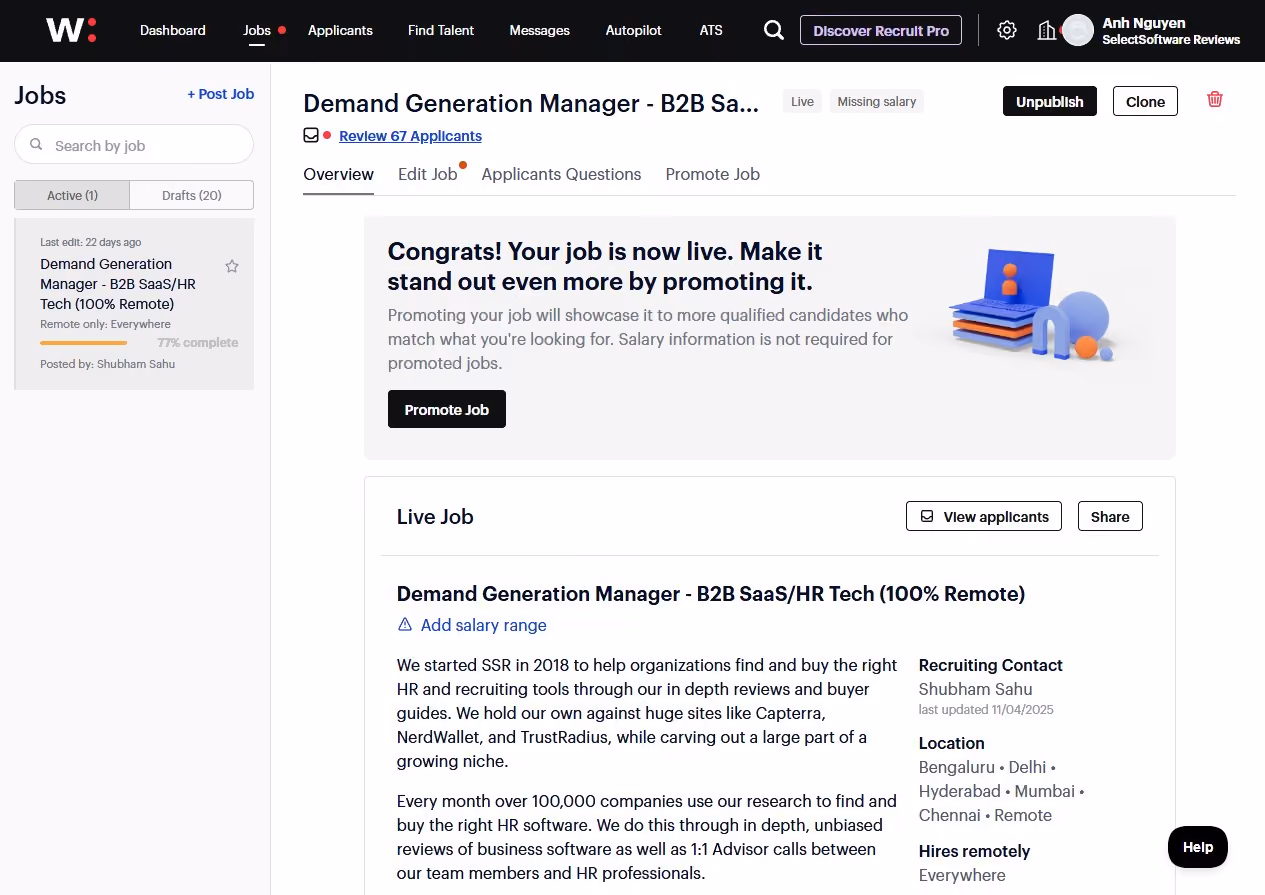
Task: Click the Live status badge
Action: pos(803,101)
